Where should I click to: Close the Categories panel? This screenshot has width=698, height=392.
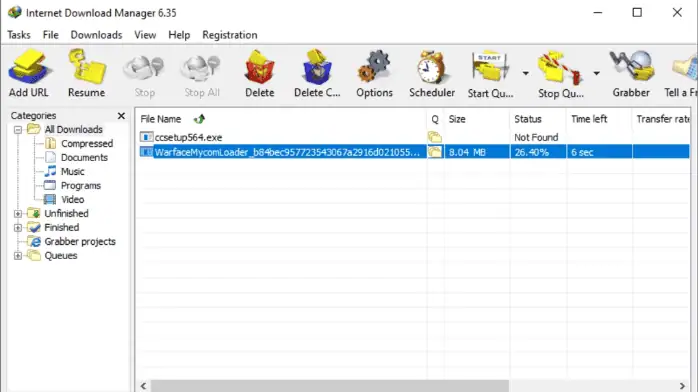[121, 116]
